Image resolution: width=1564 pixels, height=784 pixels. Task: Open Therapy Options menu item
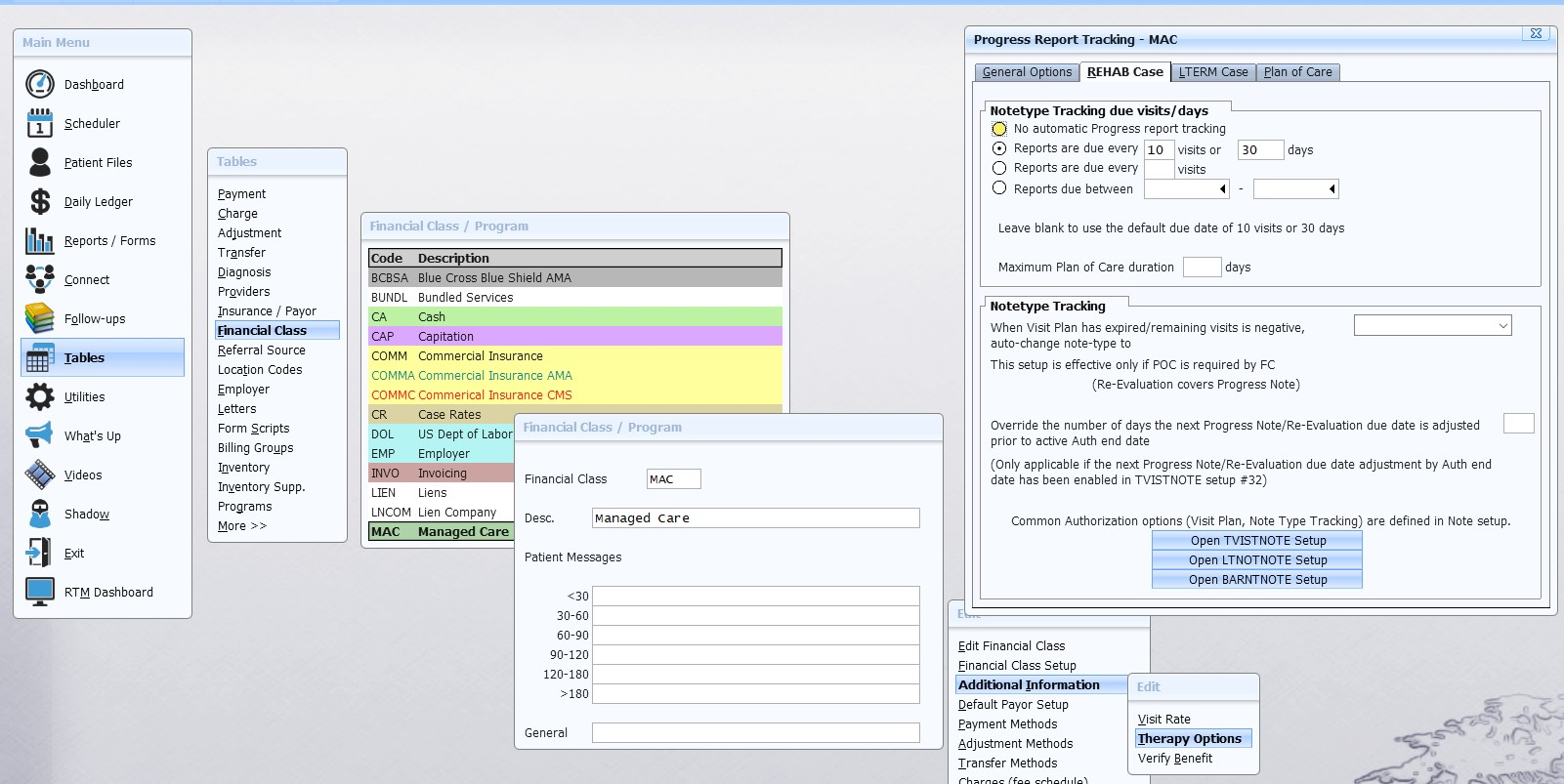click(x=1193, y=738)
